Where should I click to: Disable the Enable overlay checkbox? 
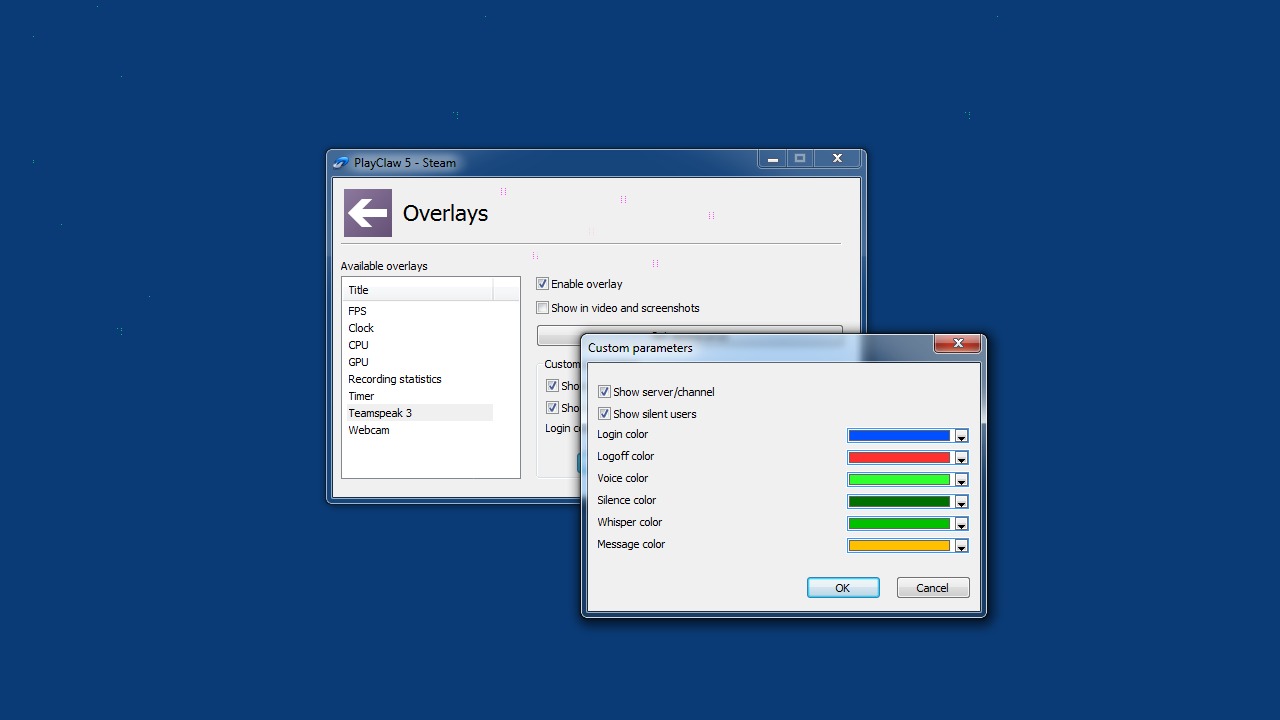(542, 283)
